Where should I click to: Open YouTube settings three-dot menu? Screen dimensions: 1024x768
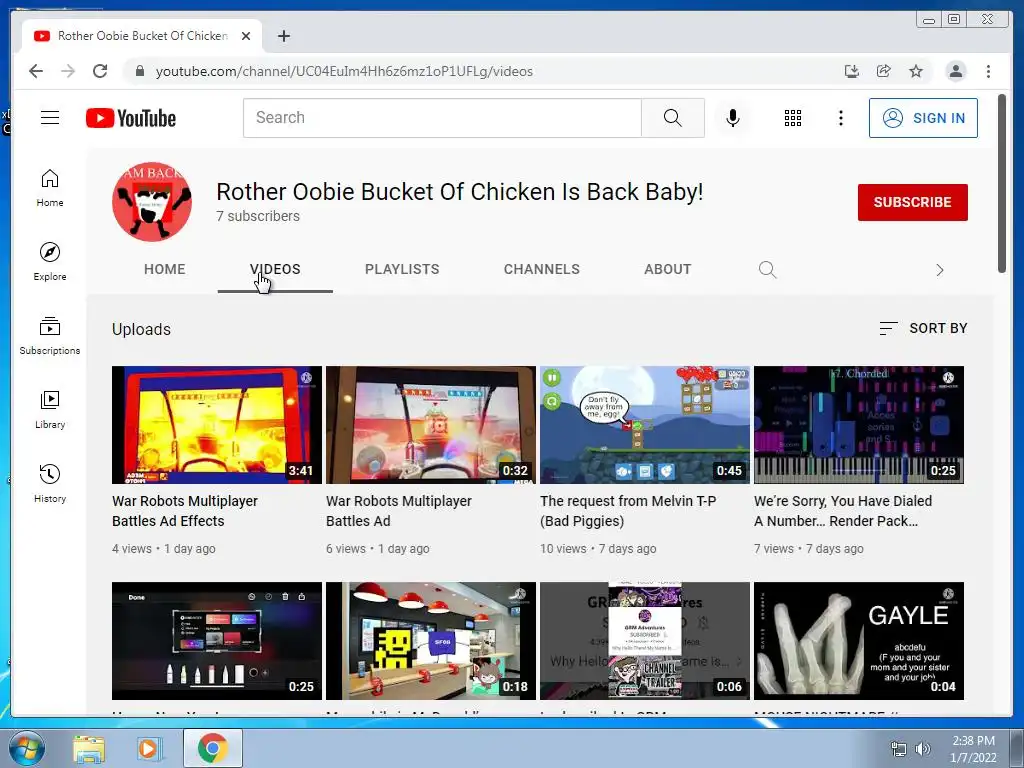(x=840, y=118)
